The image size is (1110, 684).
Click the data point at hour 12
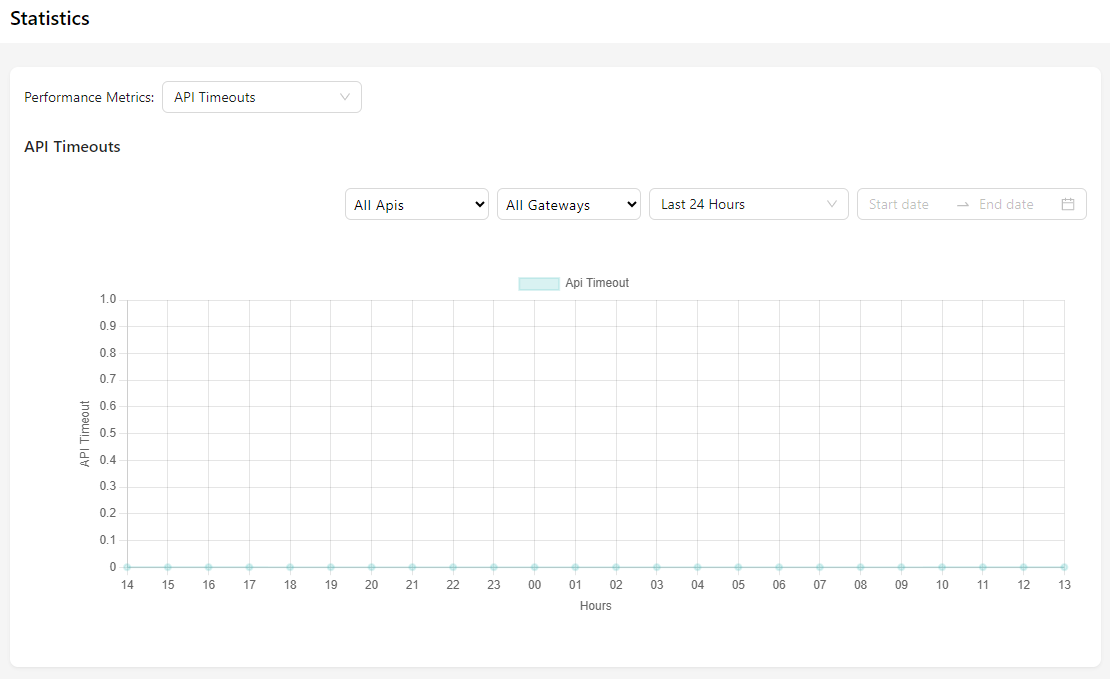(1023, 567)
